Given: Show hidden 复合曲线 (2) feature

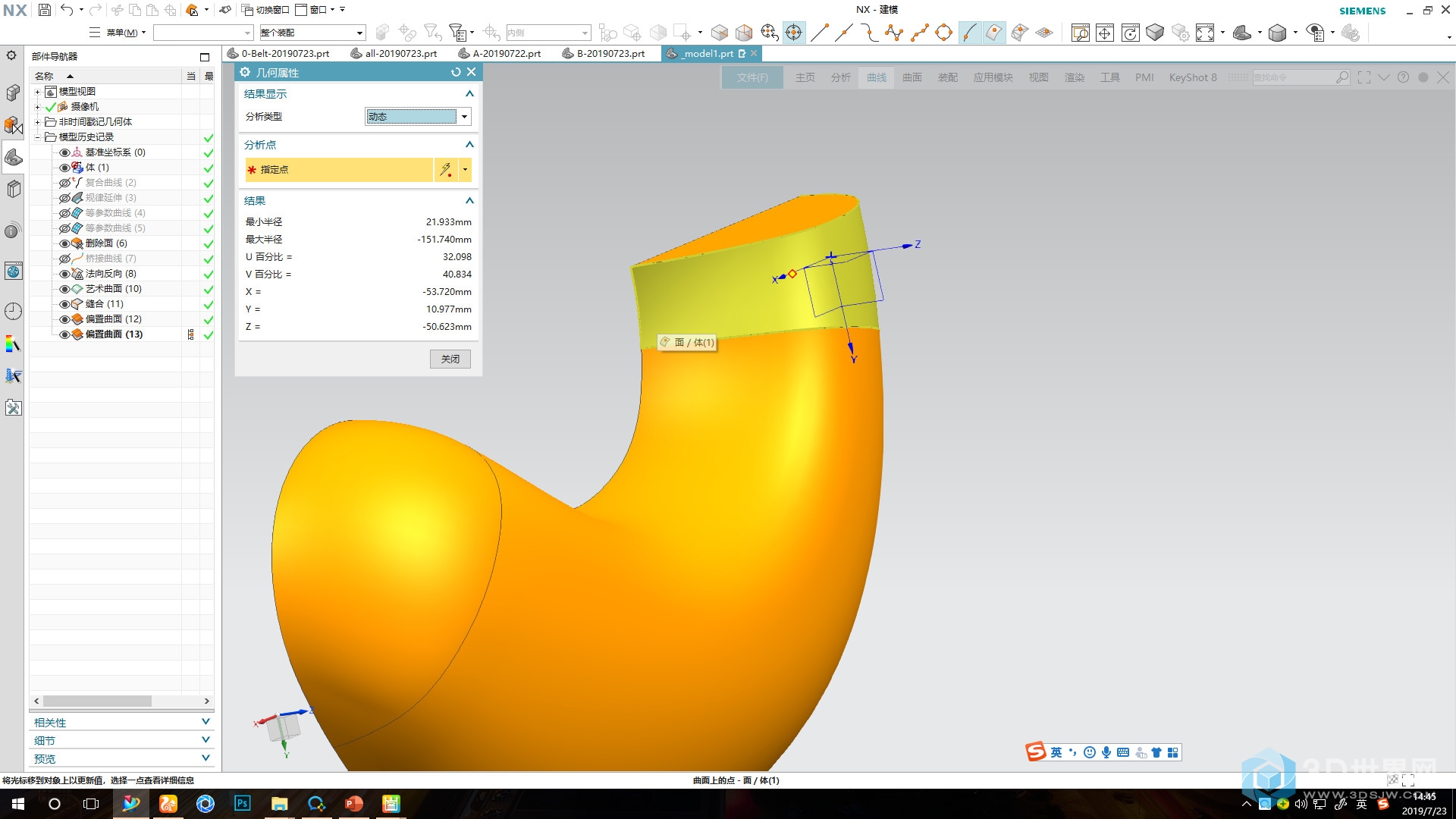Looking at the screenshot, I should (x=64, y=183).
